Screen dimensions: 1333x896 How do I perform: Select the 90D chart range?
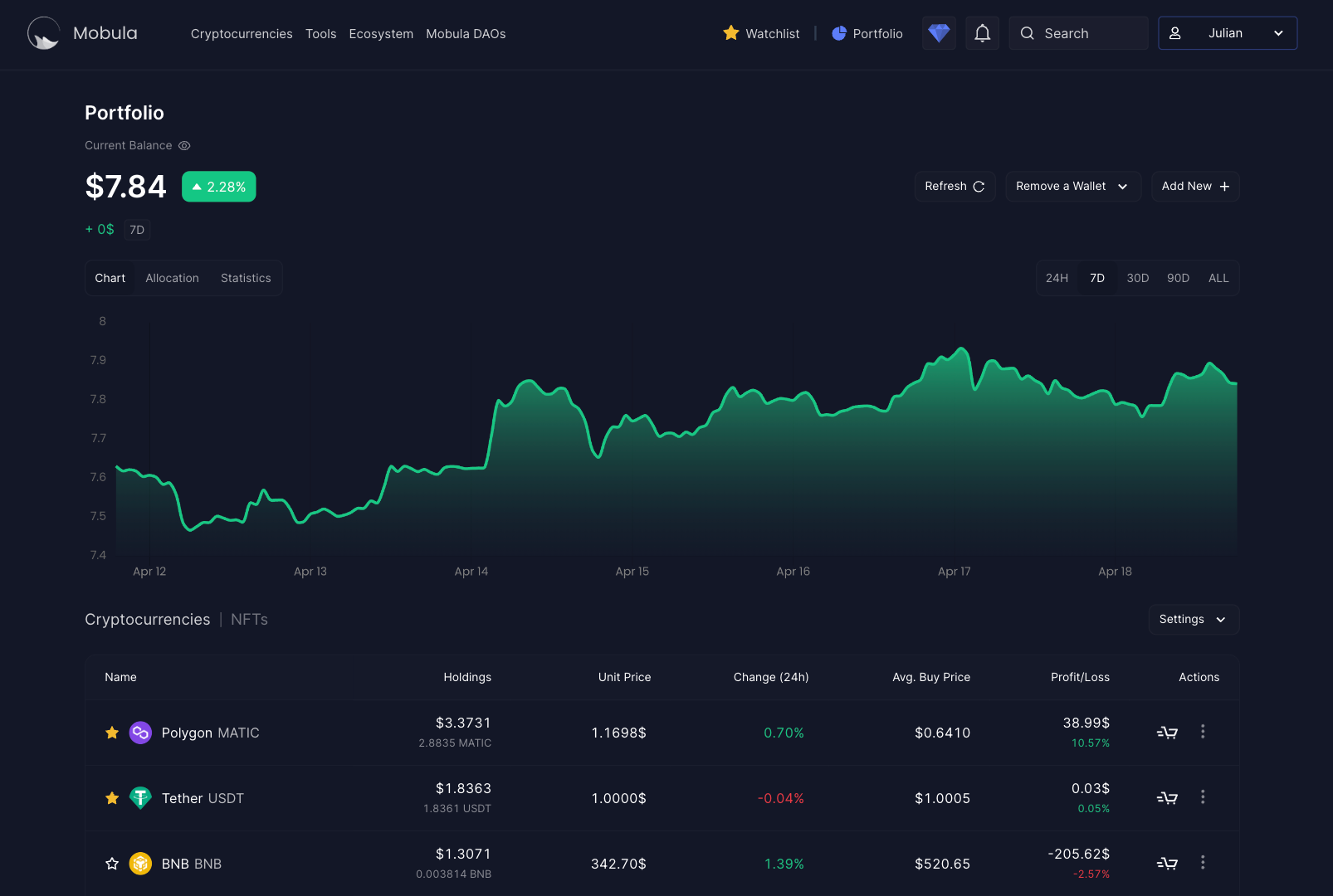[x=1178, y=278]
